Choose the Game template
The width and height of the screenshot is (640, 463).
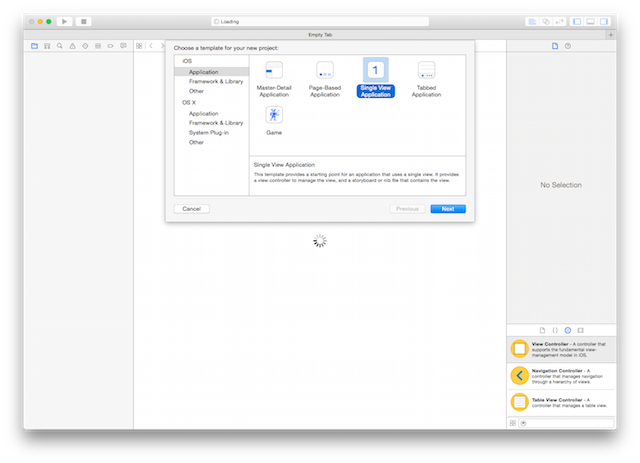[x=274, y=120]
